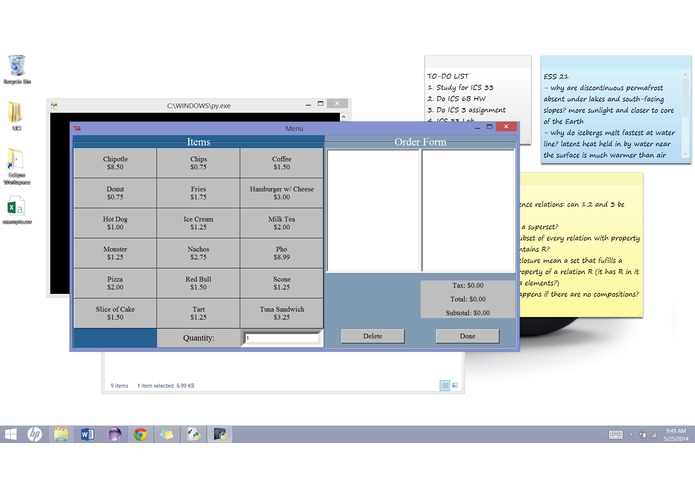
Task: Close the py.exe console window
Action: (x=337, y=104)
